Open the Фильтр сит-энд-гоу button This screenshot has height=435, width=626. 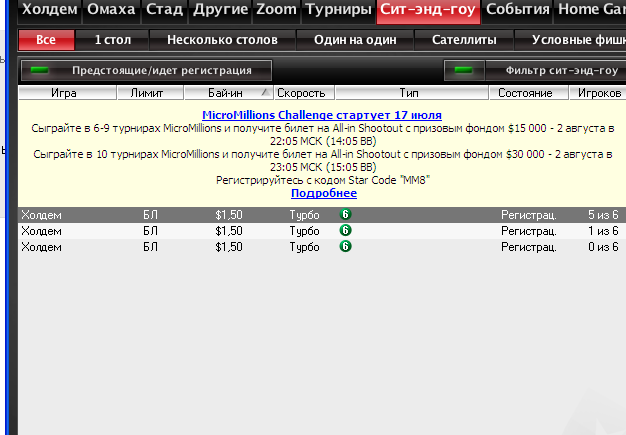[556, 71]
